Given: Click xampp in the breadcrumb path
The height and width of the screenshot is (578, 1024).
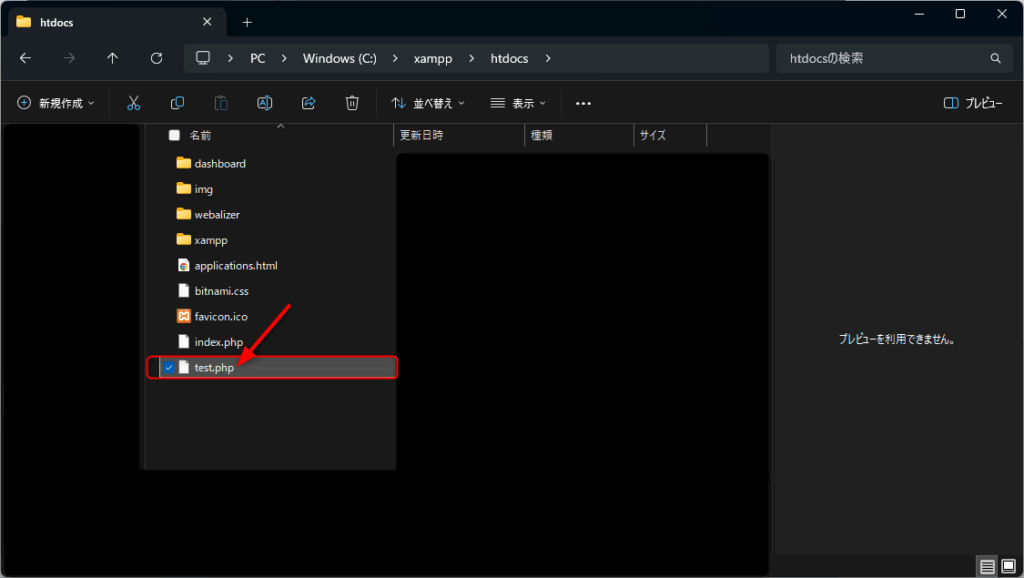Looking at the screenshot, I should pyautogui.click(x=433, y=58).
